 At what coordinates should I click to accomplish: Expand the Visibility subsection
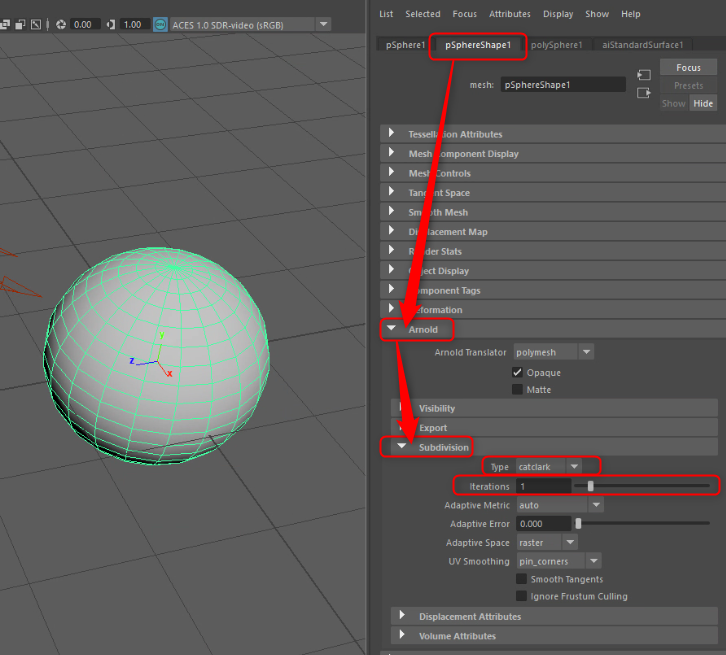(554, 408)
